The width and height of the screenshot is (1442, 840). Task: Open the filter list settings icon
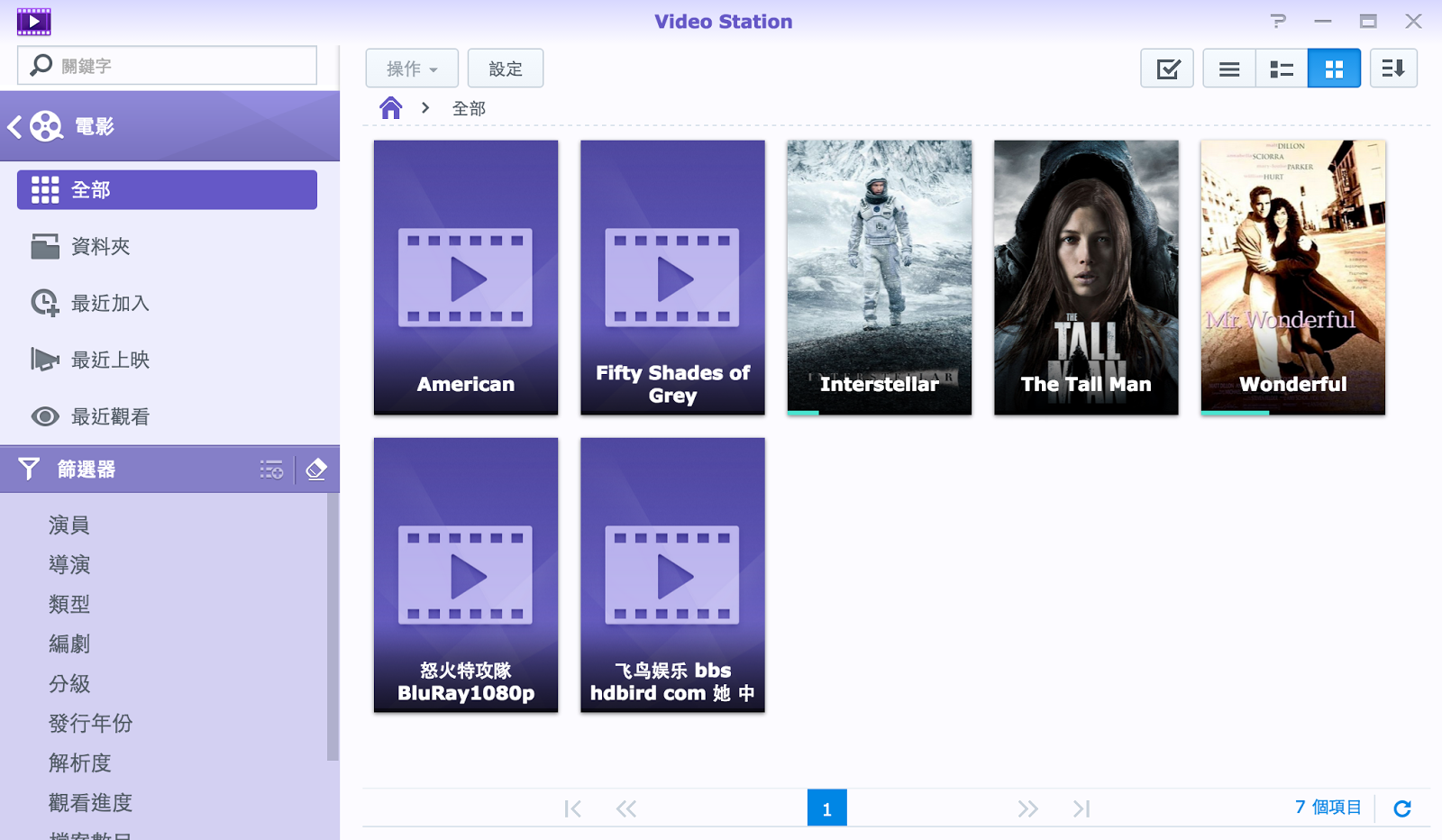pos(271,470)
